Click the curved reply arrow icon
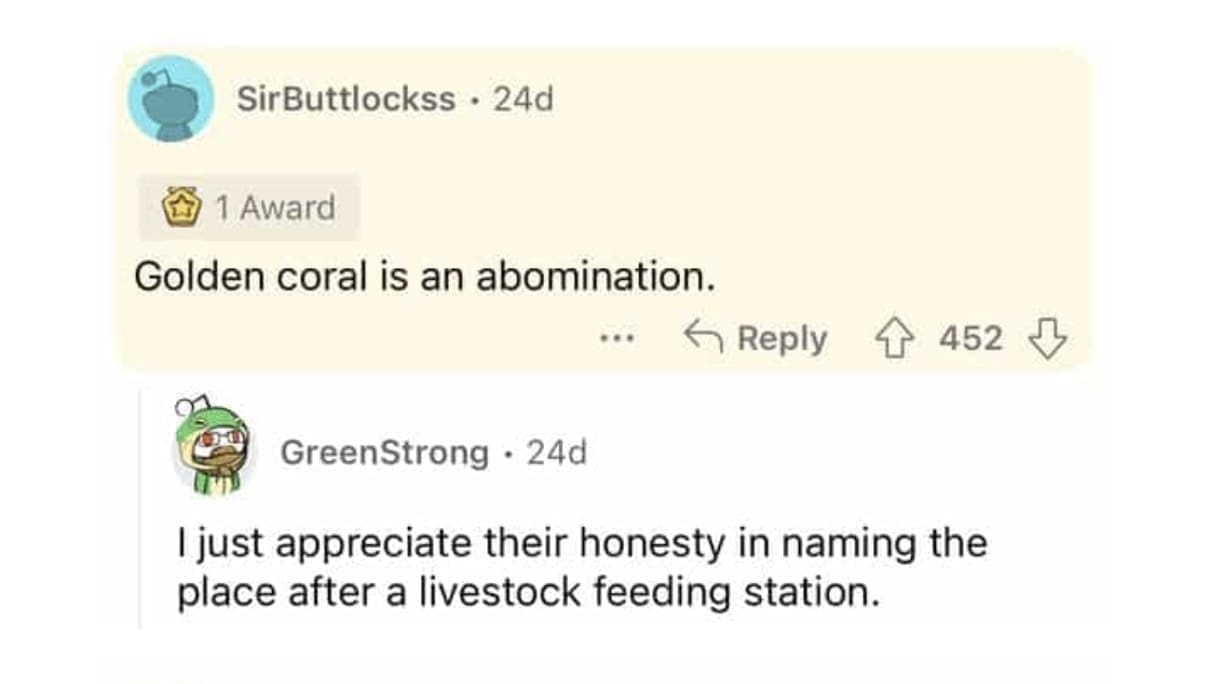Image resolution: width=1216 pixels, height=684 pixels. click(x=703, y=338)
